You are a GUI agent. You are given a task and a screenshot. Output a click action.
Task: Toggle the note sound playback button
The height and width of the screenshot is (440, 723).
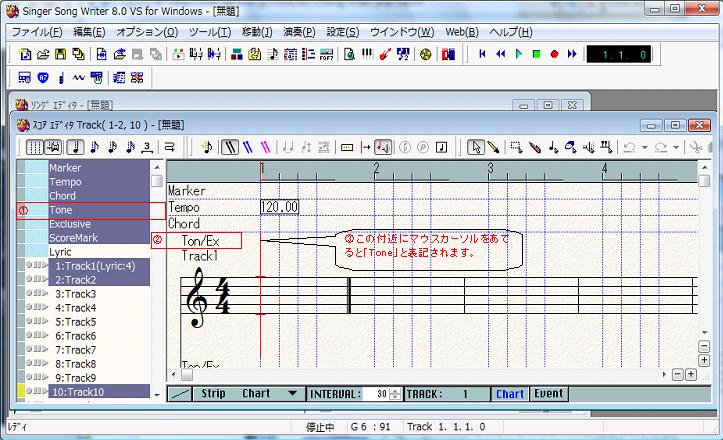383,147
